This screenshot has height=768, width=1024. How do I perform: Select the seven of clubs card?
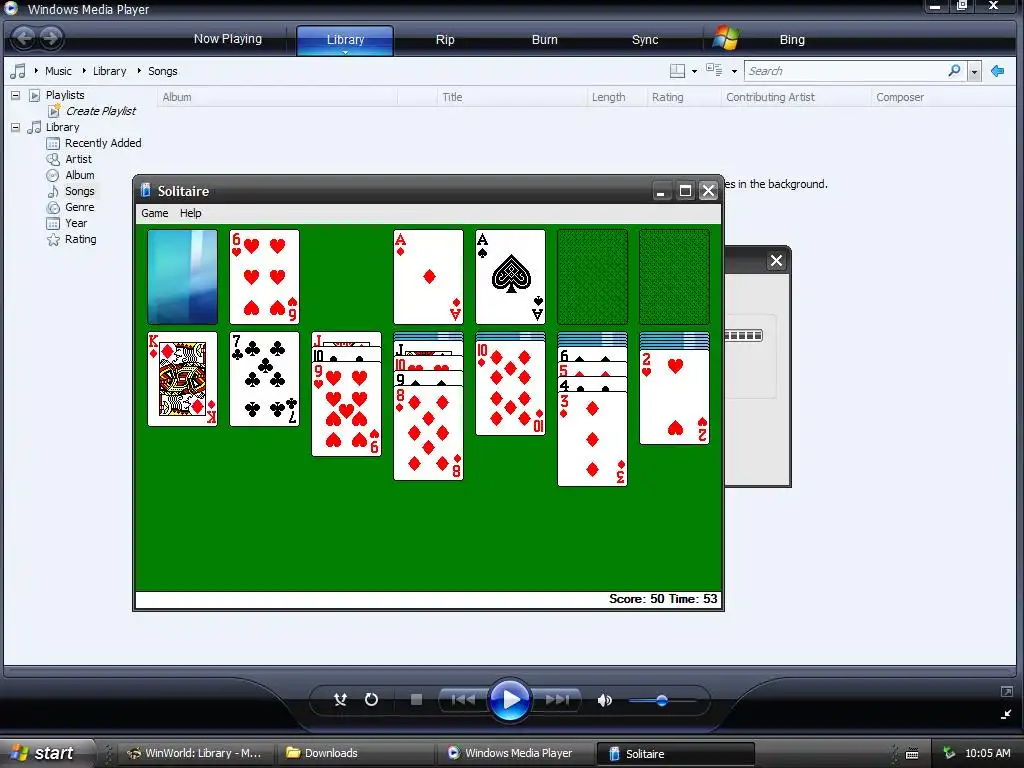click(264, 379)
